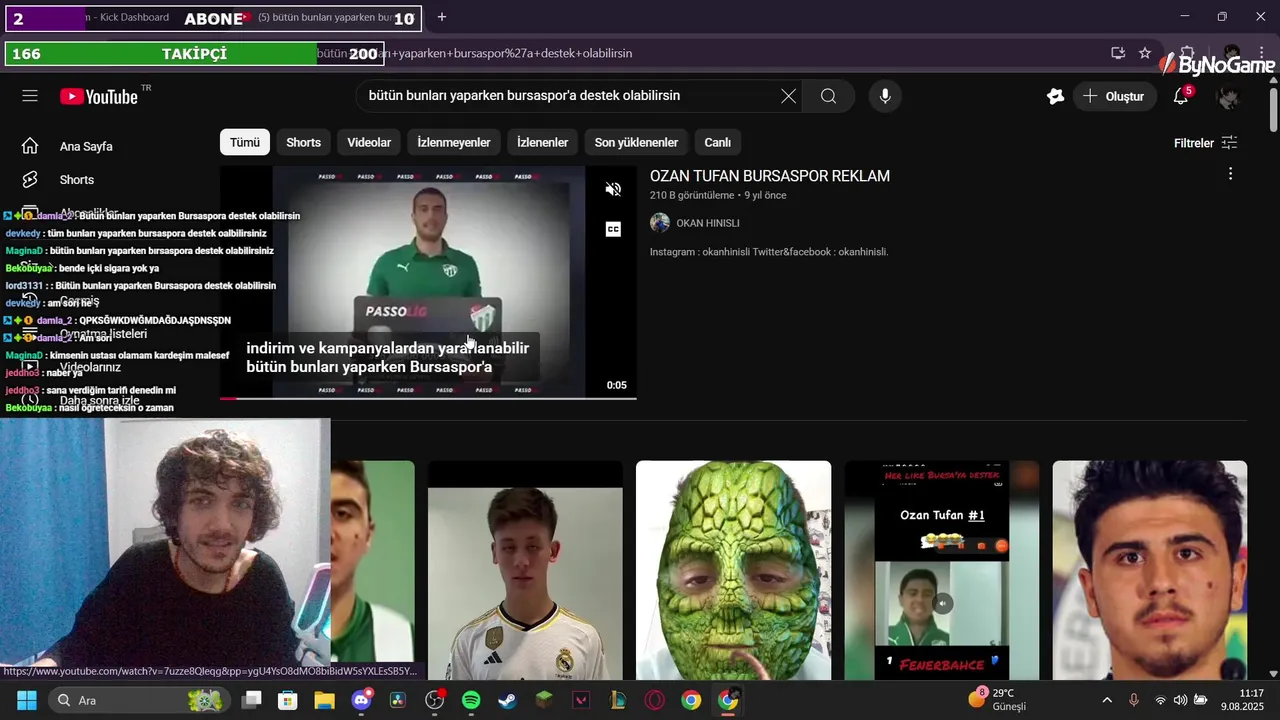Click the magnifying glass search button

pos(828,96)
